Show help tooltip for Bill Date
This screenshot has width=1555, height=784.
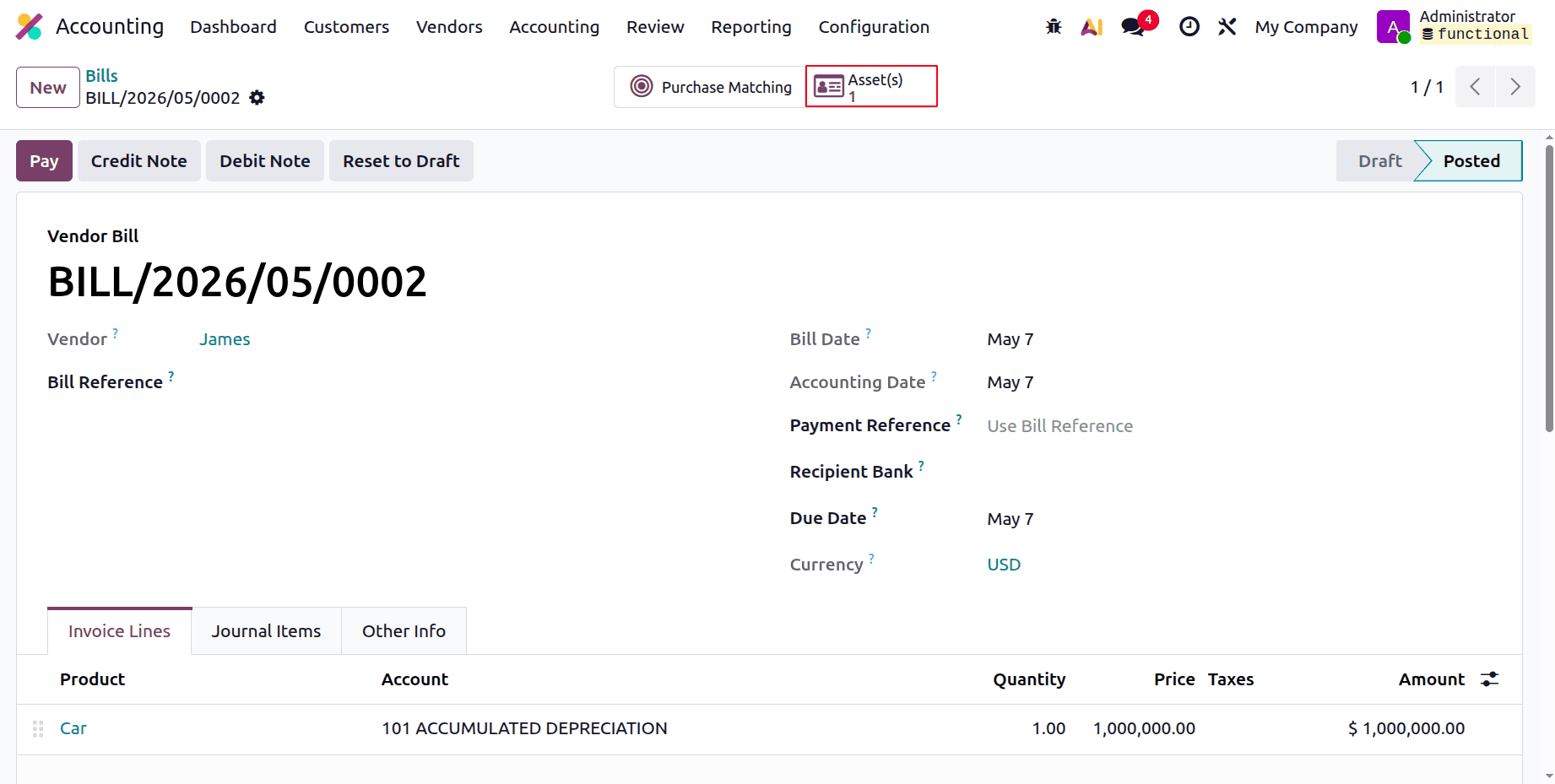coord(869,333)
